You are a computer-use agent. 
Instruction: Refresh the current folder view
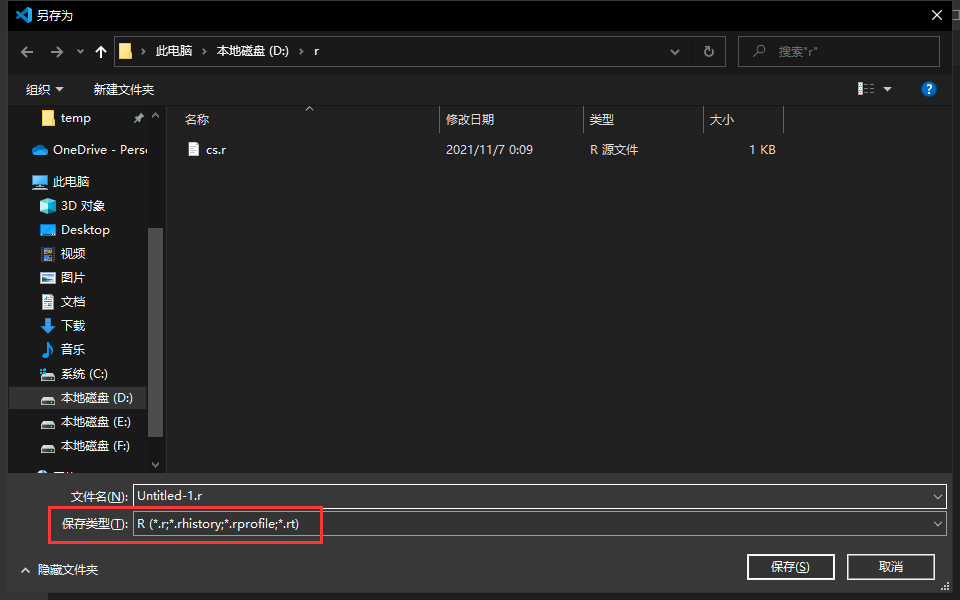[709, 51]
